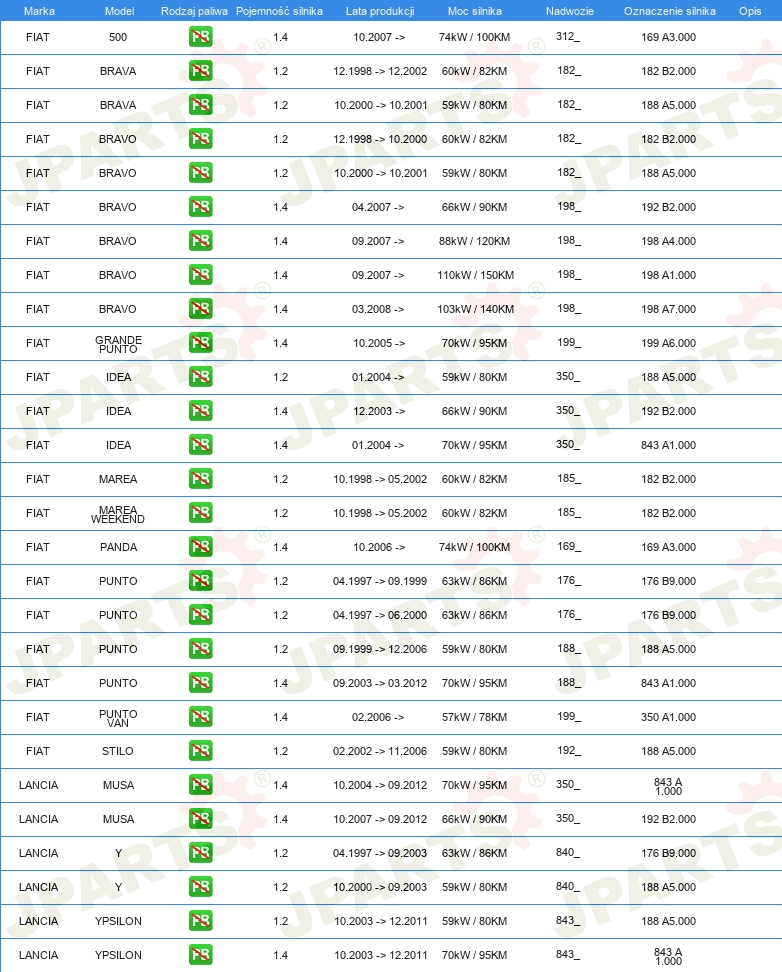This screenshot has width=782, height=972.
Task: Click fuel icon for MUSA 10.2004 -> 09.2012 row
Action: click(x=200, y=785)
